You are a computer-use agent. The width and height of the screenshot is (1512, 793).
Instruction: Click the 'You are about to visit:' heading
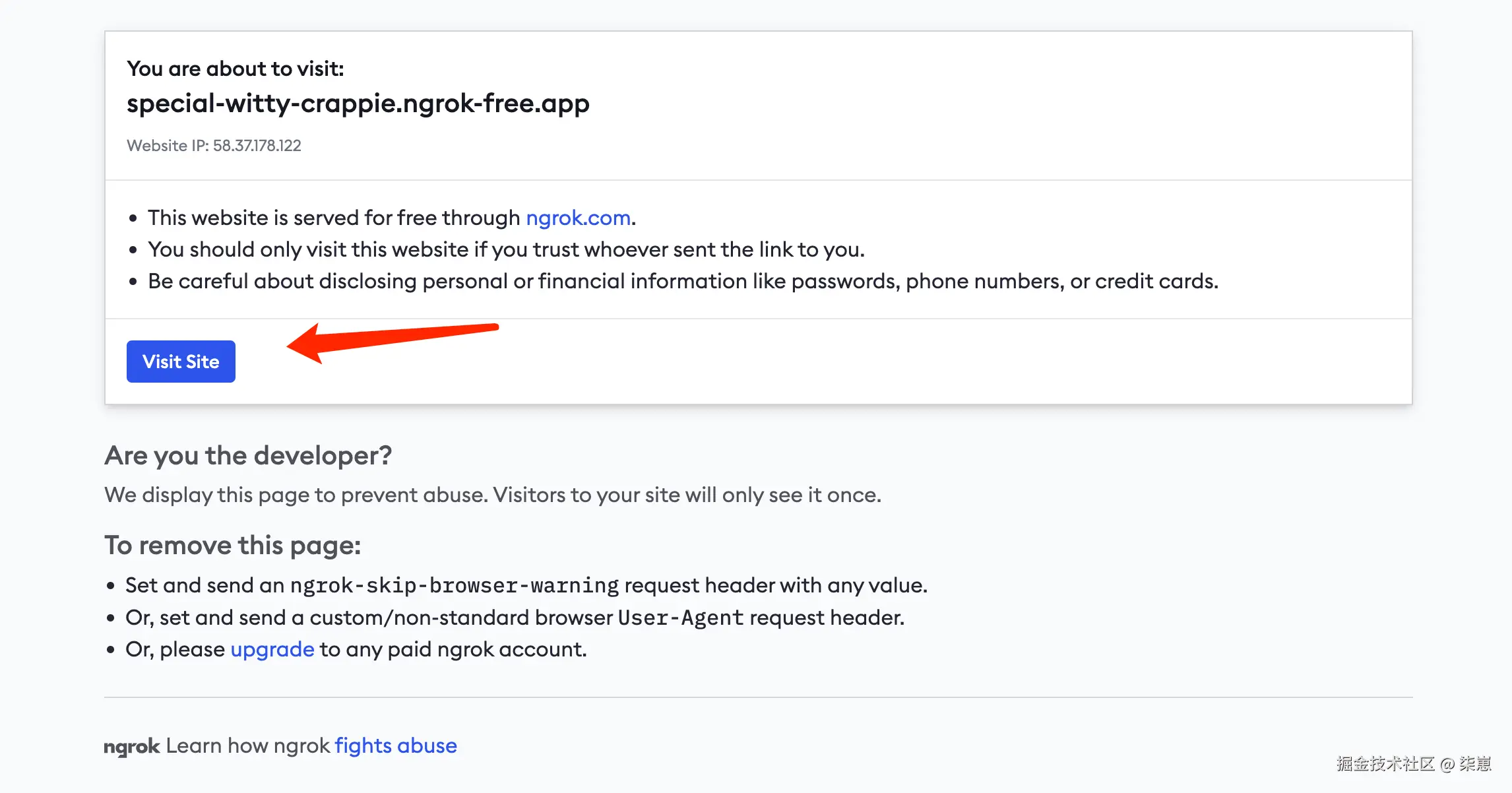coord(235,69)
